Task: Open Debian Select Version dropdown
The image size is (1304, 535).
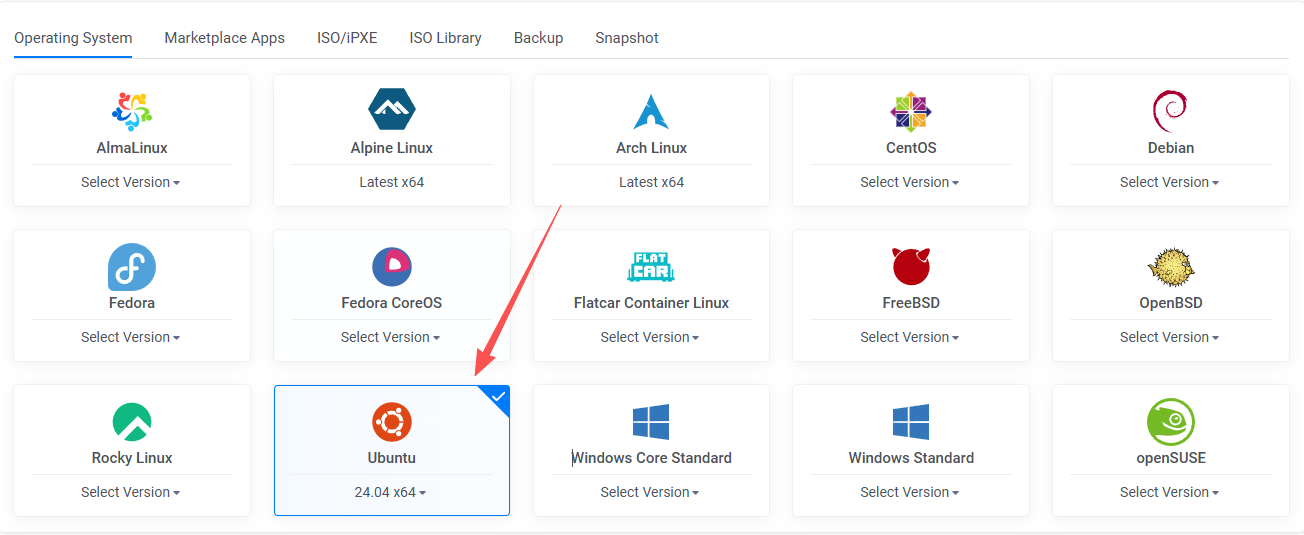Action: [x=1169, y=182]
